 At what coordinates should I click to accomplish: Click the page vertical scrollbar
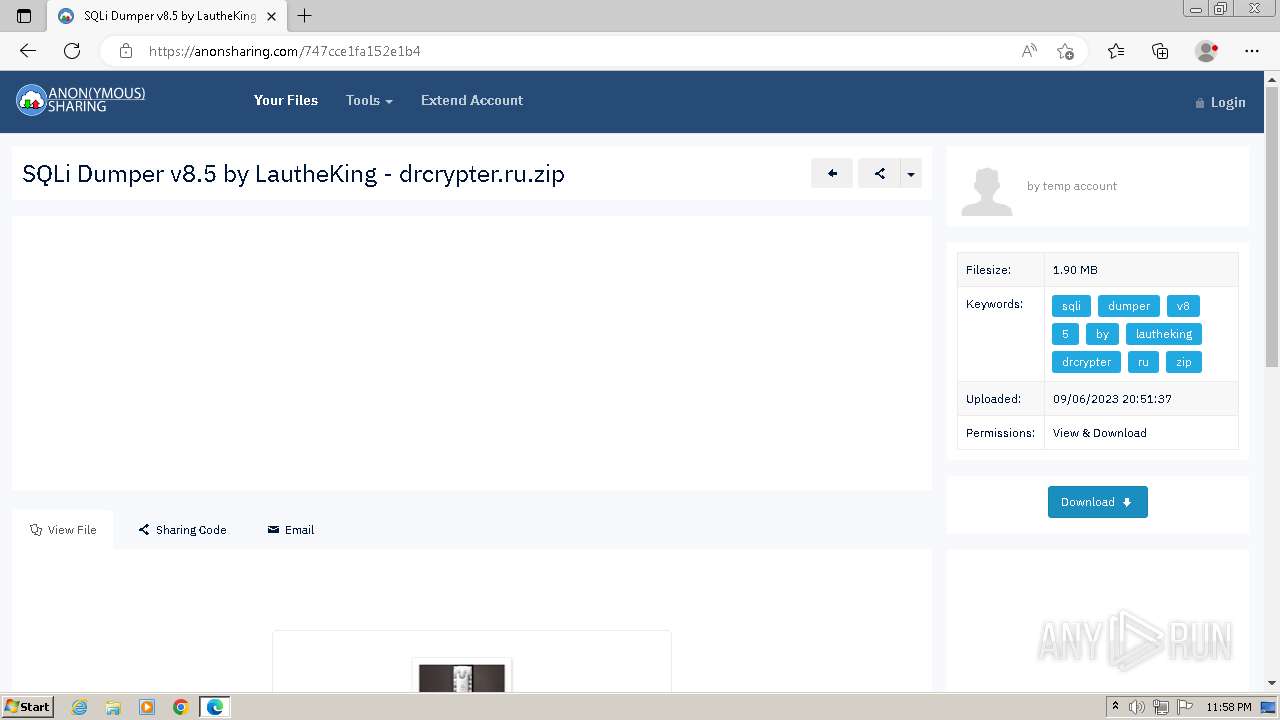(1272, 229)
